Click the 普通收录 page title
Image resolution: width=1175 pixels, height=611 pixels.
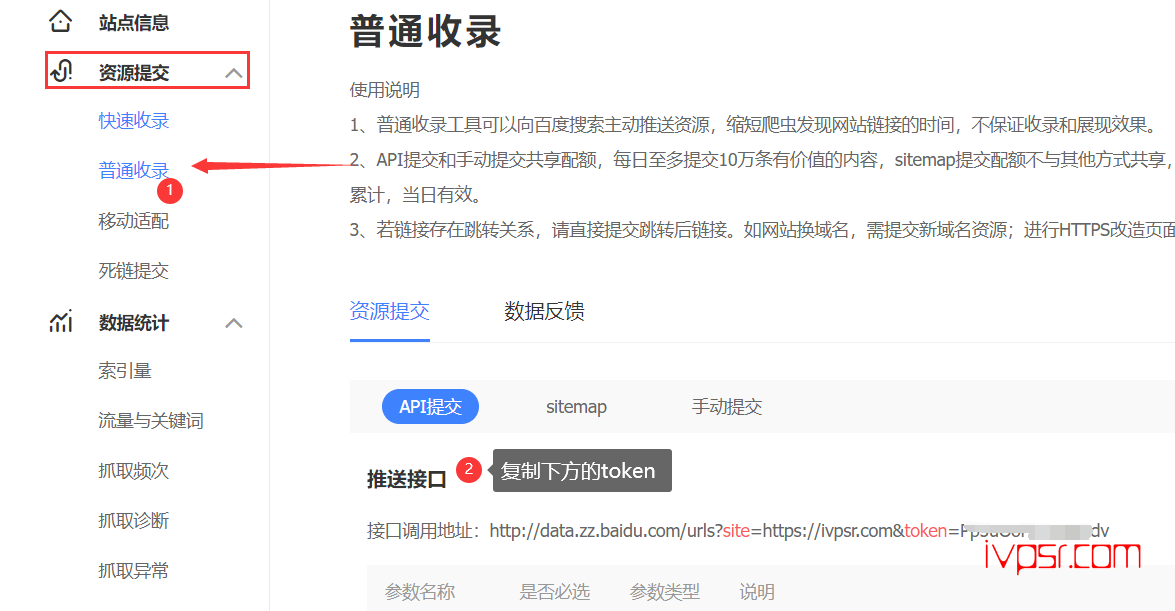pyautogui.click(x=425, y=31)
